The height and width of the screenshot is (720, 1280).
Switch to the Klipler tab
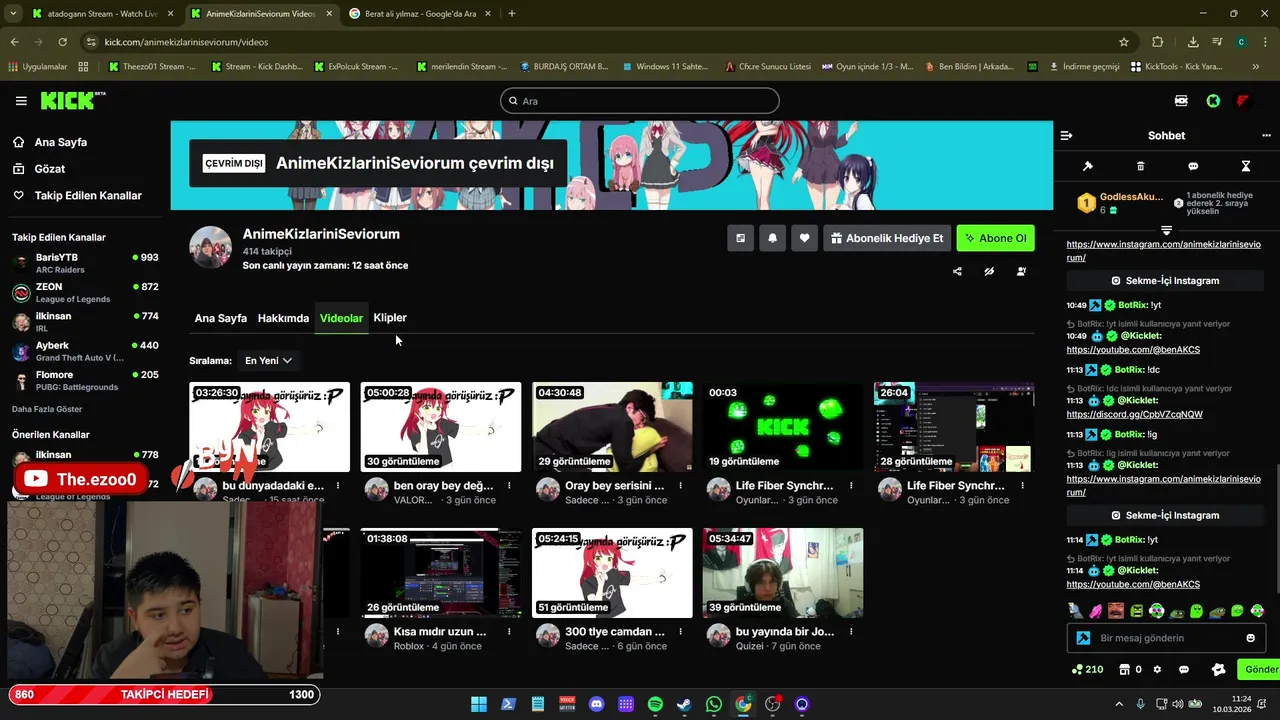pos(390,317)
